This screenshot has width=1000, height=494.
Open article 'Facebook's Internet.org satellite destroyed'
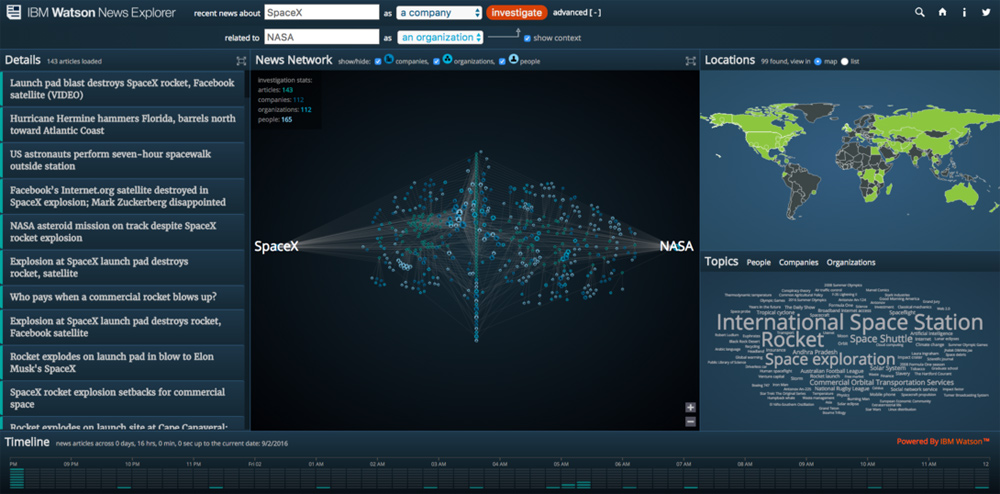(x=122, y=196)
